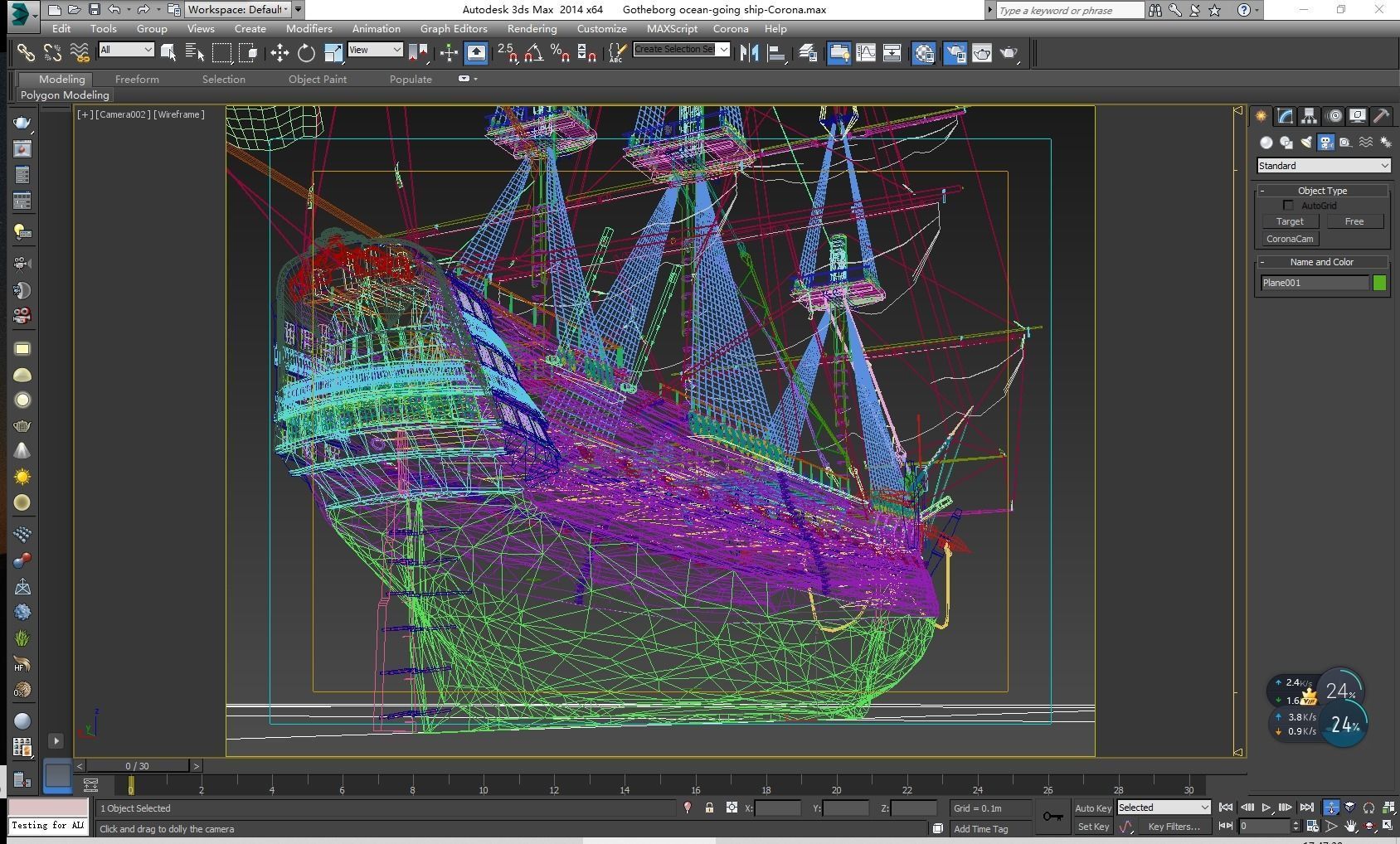The width and height of the screenshot is (1400, 844).
Task: Open the Corona menu
Action: (730, 28)
